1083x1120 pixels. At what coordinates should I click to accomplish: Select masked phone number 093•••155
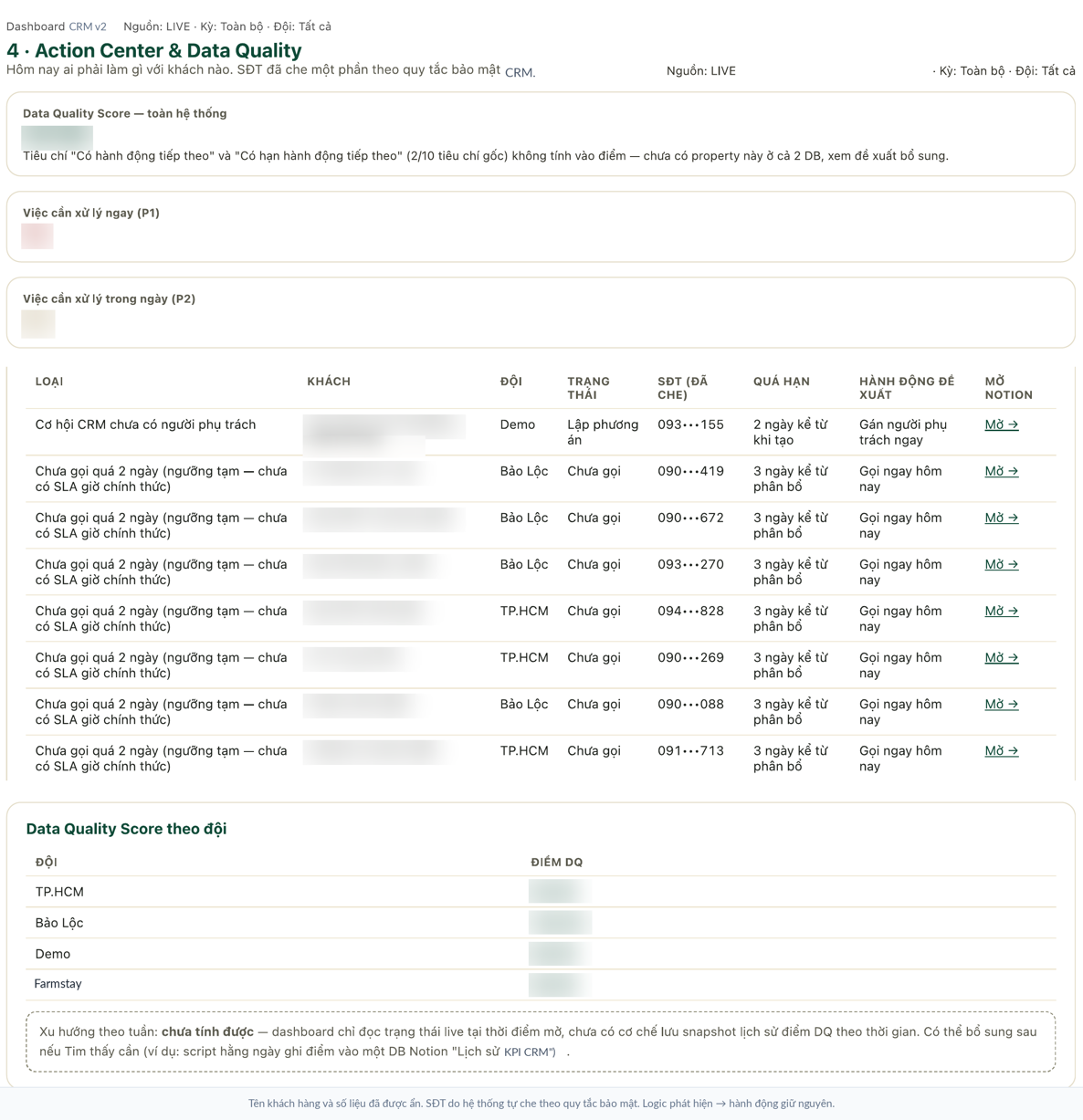tap(690, 424)
